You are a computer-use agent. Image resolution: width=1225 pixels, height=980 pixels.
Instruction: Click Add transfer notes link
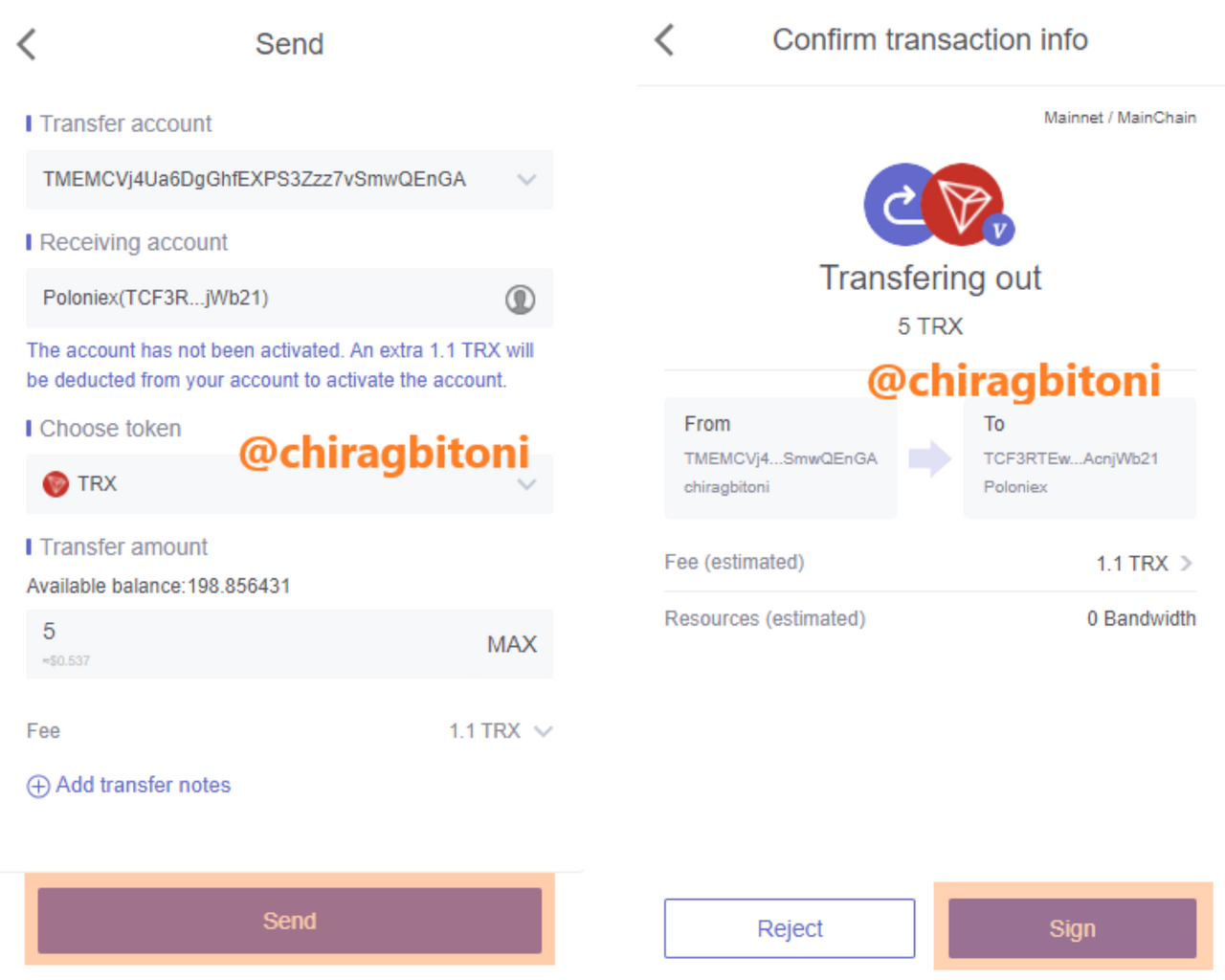point(144,786)
